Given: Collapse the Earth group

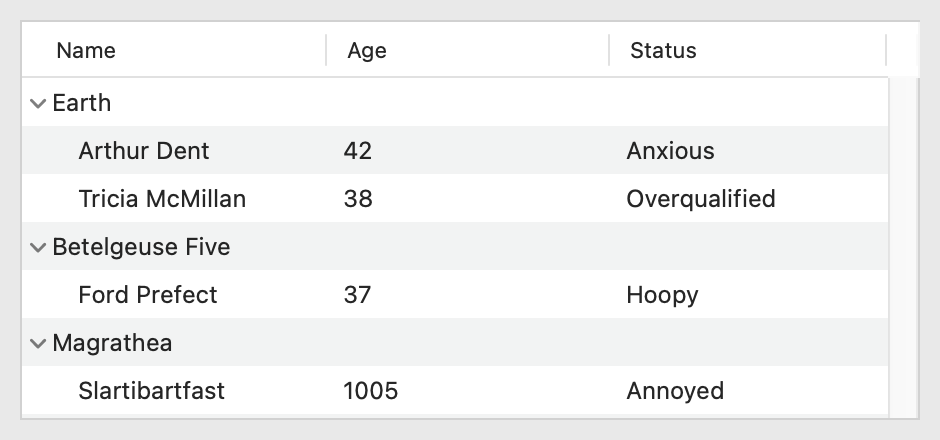Looking at the screenshot, I should 39,103.
